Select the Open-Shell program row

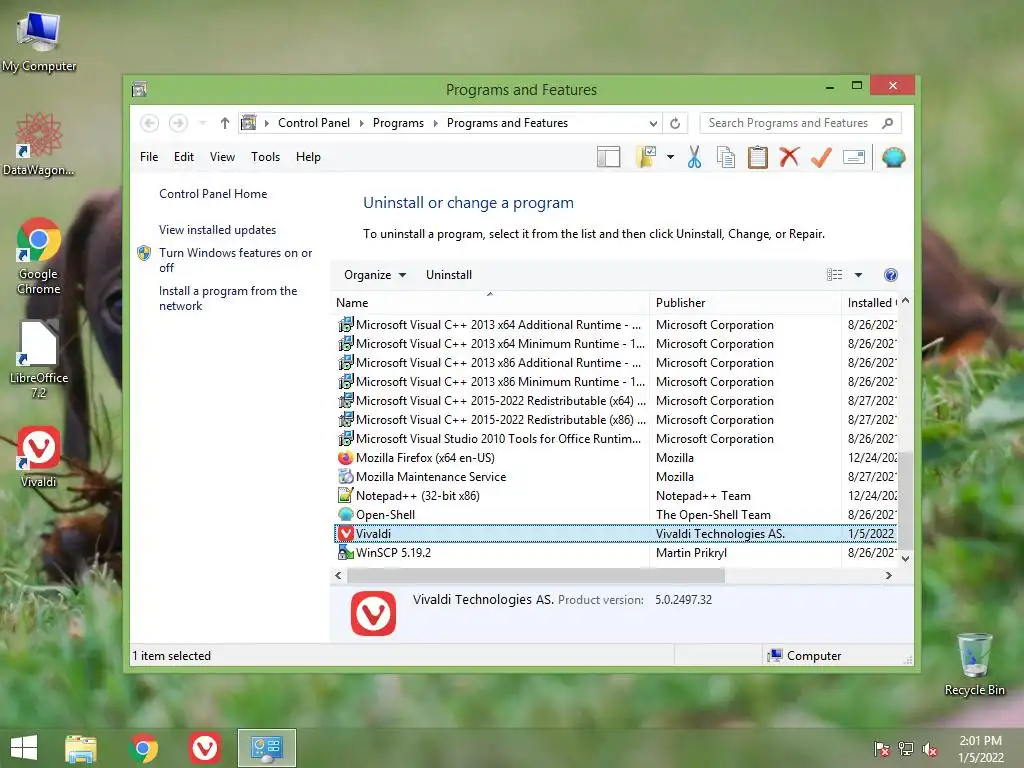tap(614, 515)
